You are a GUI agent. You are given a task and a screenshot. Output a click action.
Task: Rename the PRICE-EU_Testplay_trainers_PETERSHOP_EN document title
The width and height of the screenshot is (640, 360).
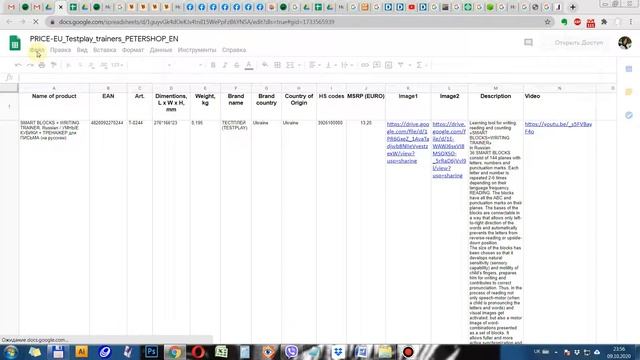point(104,39)
